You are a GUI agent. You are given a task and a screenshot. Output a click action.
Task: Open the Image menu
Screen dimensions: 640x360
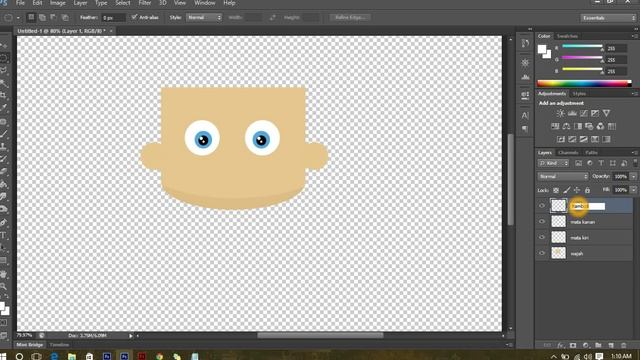[x=58, y=3]
